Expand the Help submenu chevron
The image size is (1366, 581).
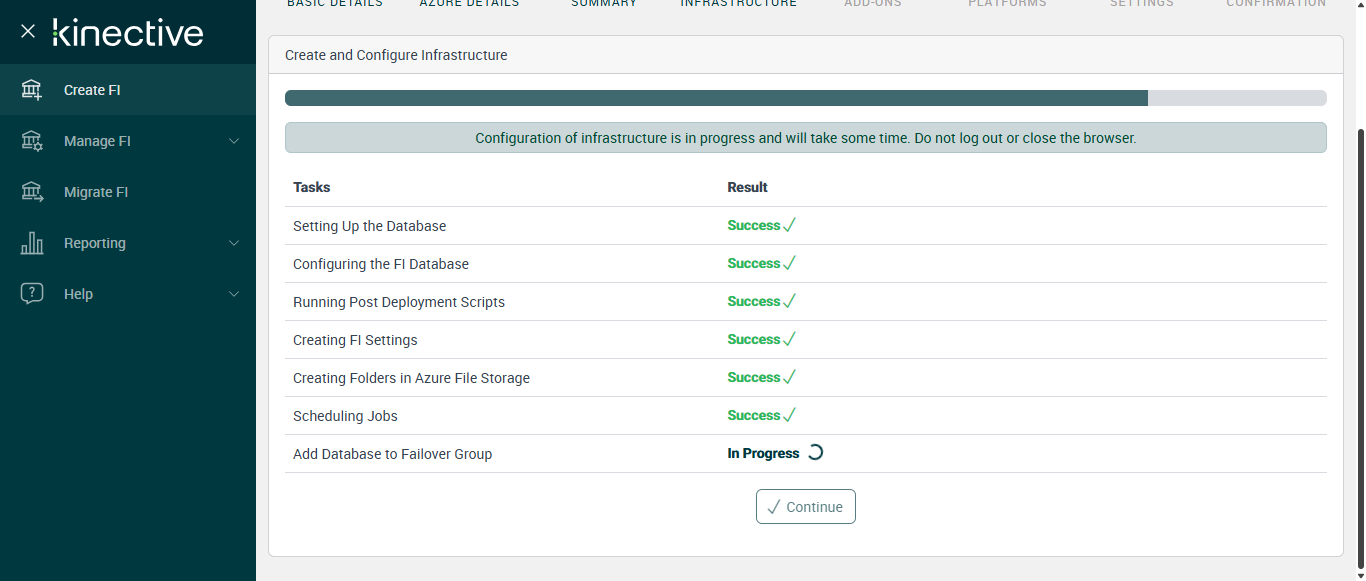(x=234, y=294)
